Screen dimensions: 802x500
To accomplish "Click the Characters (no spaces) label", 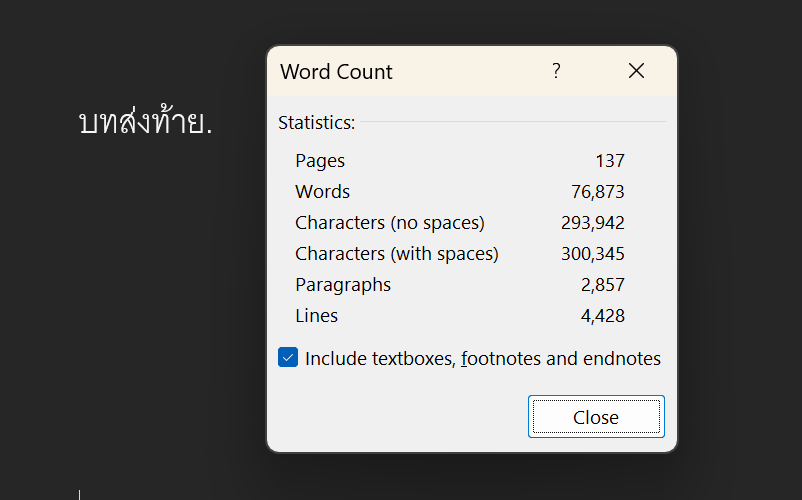I will [x=389, y=223].
